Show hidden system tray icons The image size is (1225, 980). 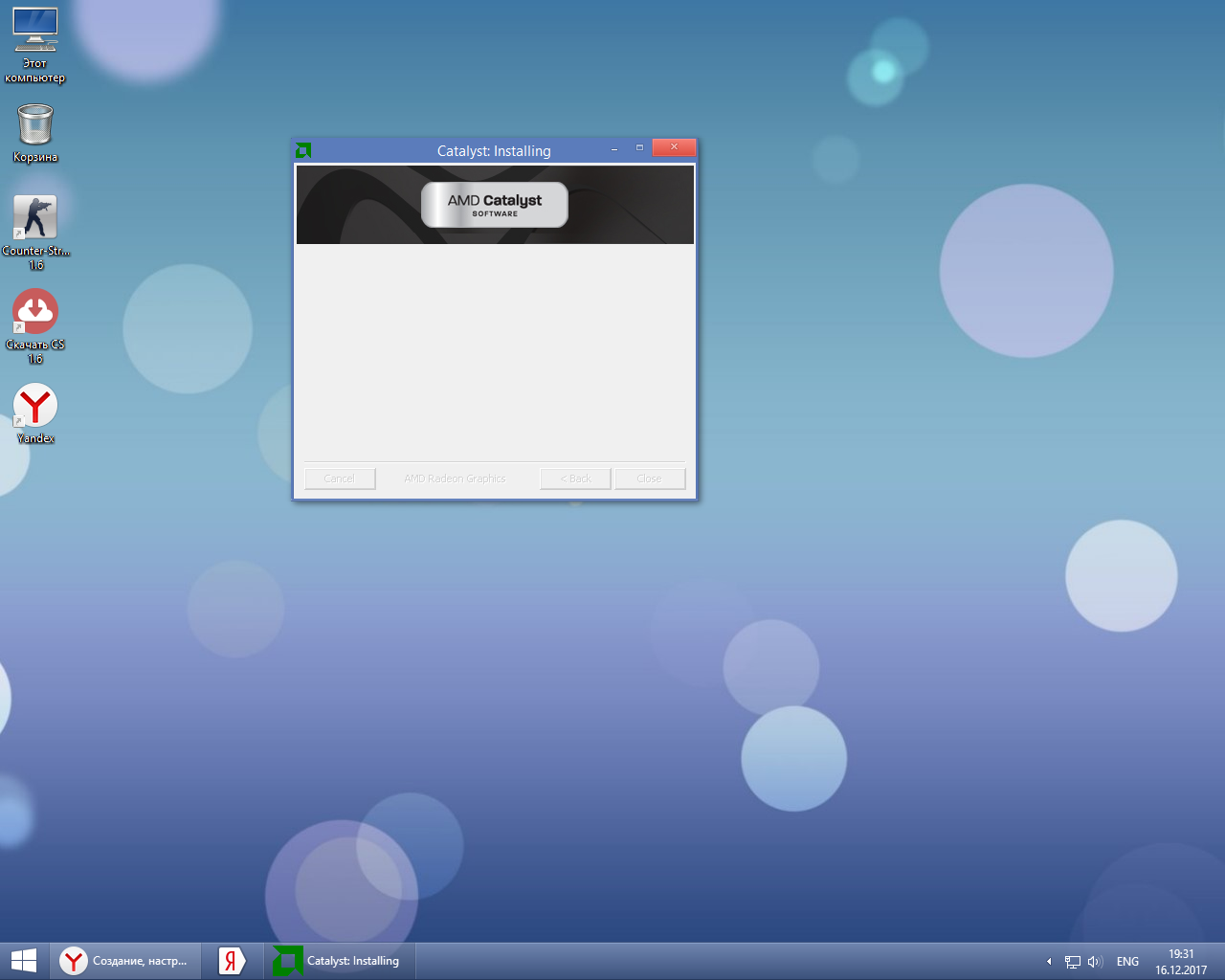[x=1049, y=962]
